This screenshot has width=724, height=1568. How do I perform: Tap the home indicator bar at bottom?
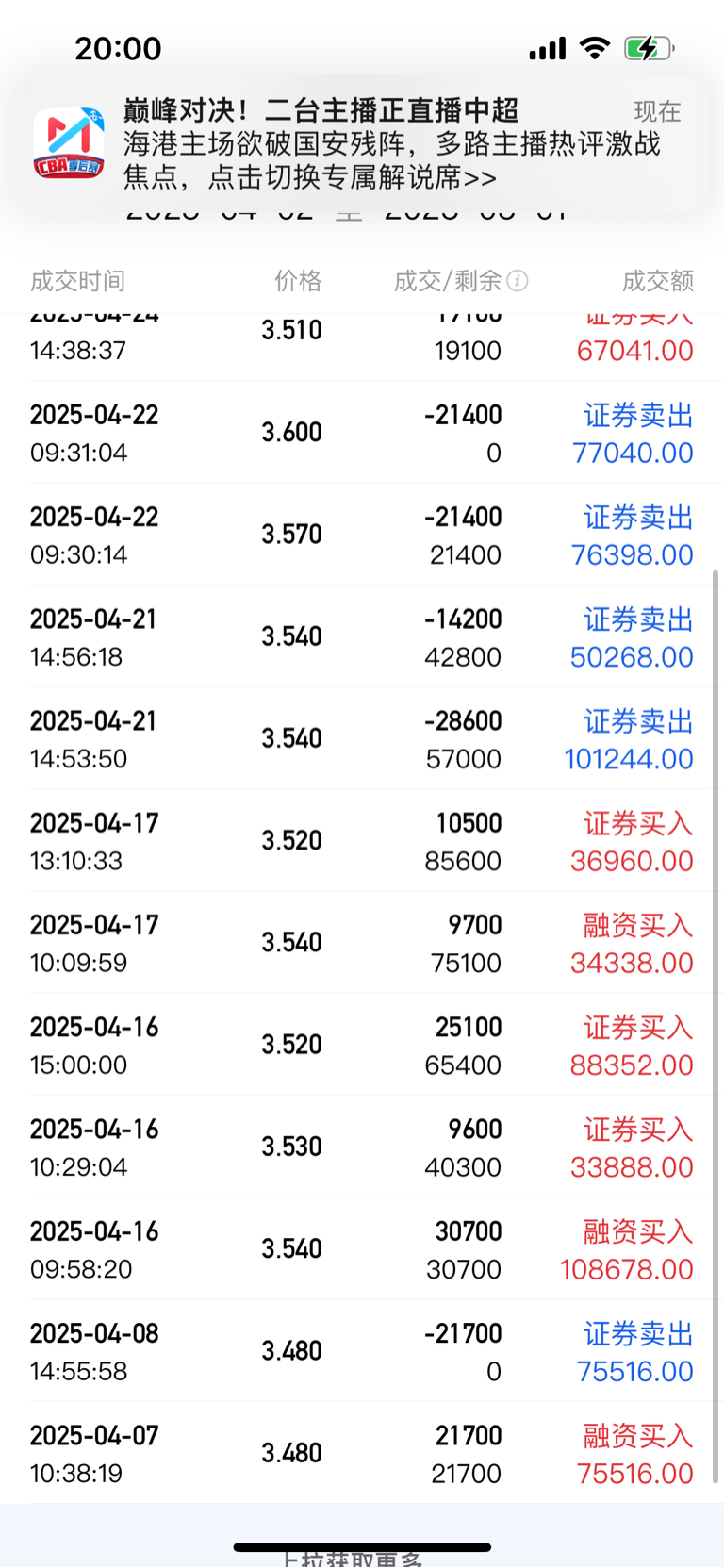pos(362,1546)
